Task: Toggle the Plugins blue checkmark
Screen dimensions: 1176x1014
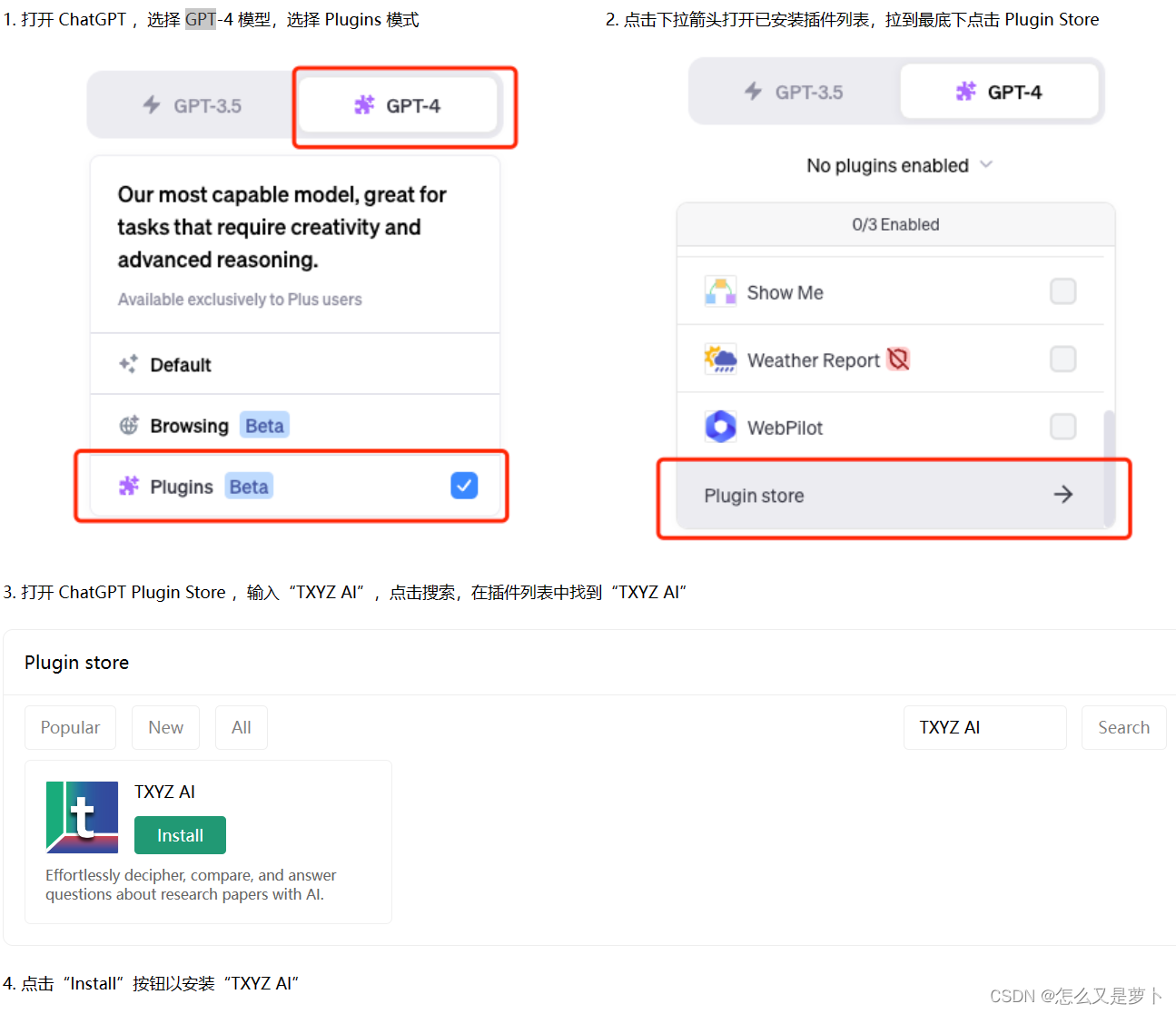Action: click(464, 486)
